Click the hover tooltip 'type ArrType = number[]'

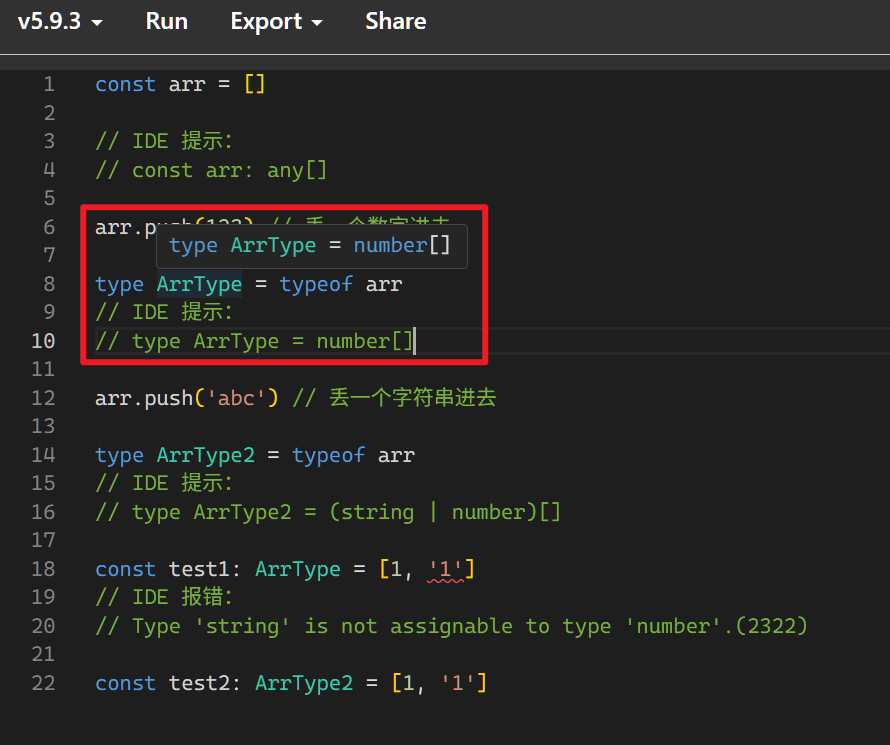tap(312, 246)
